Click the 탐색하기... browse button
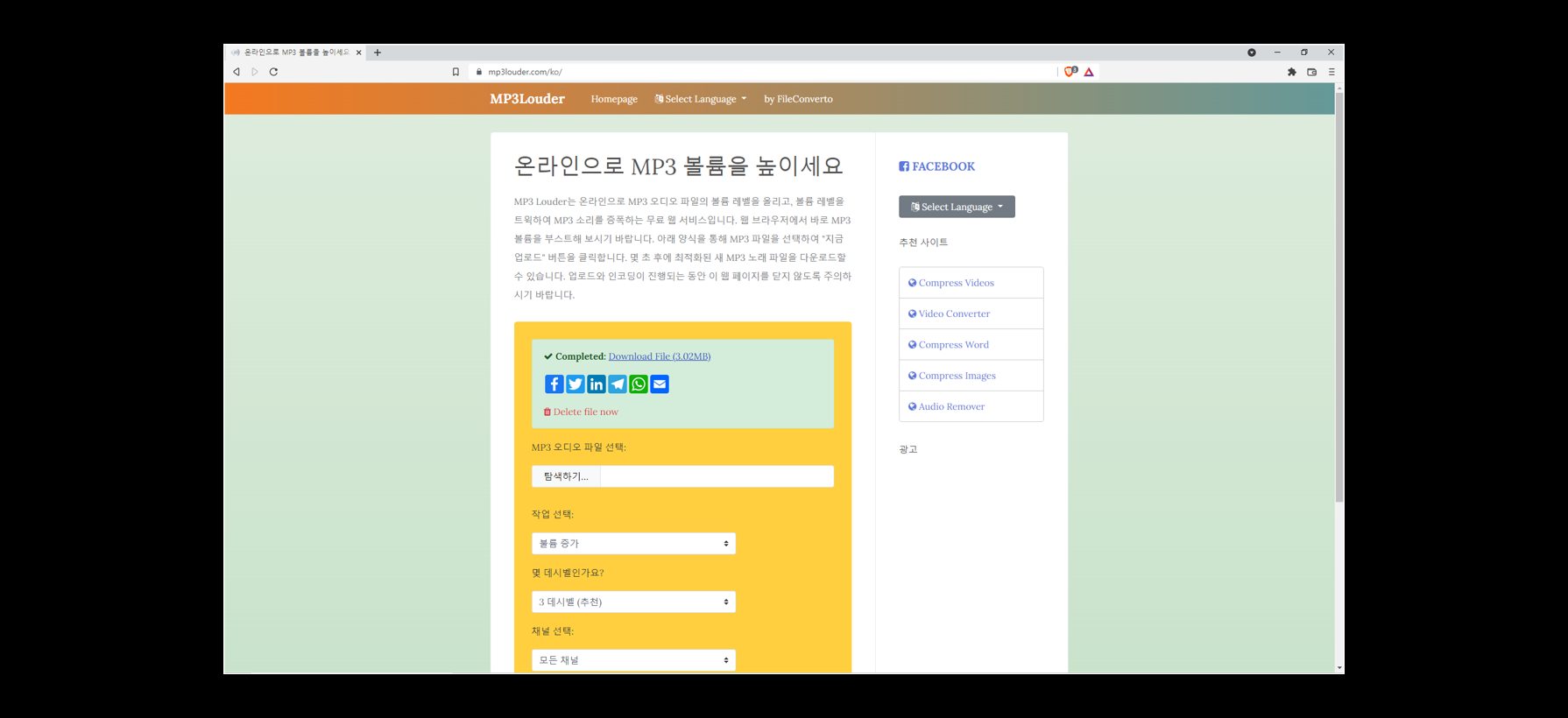Viewport: 1568px width, 718px height. click(566, 476)
